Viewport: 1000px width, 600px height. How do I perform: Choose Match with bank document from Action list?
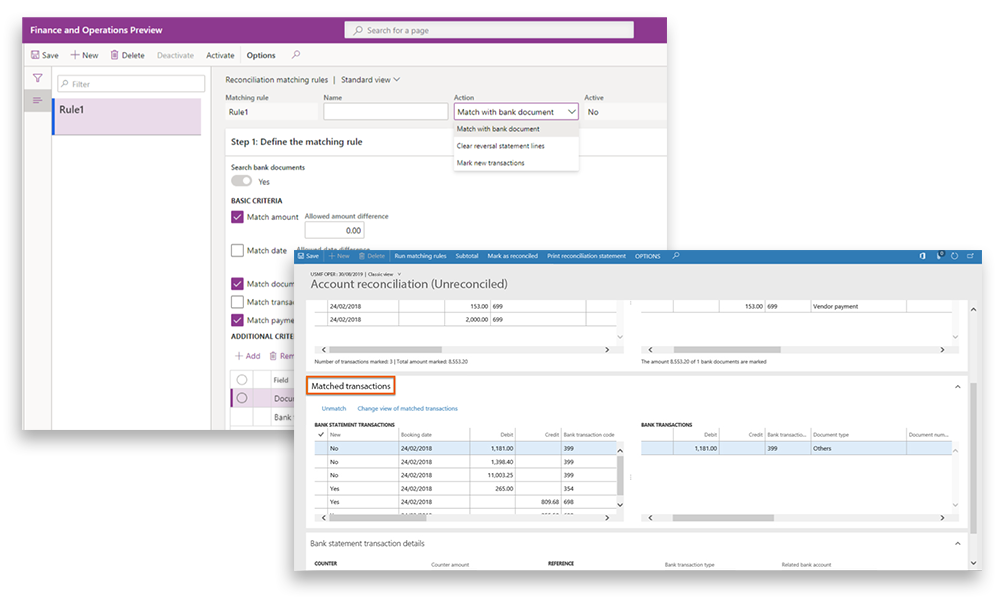pos(516,129)
